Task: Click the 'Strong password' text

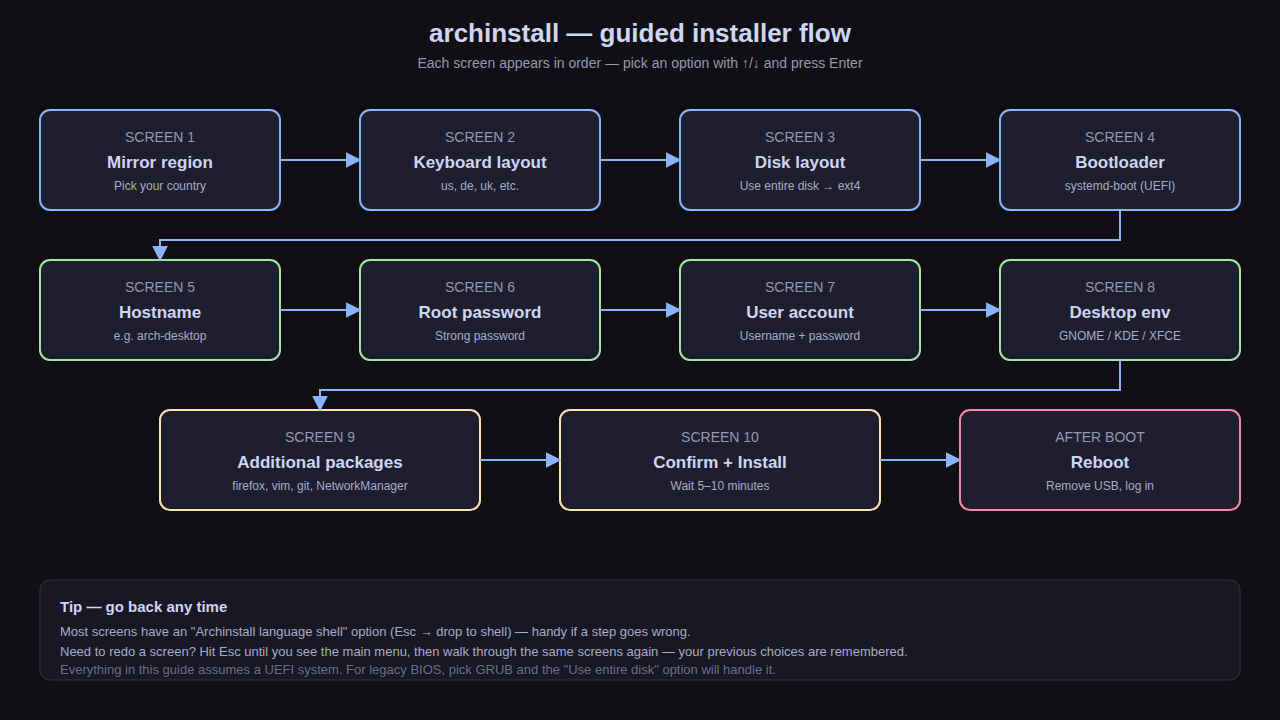Action: point(480,336)
